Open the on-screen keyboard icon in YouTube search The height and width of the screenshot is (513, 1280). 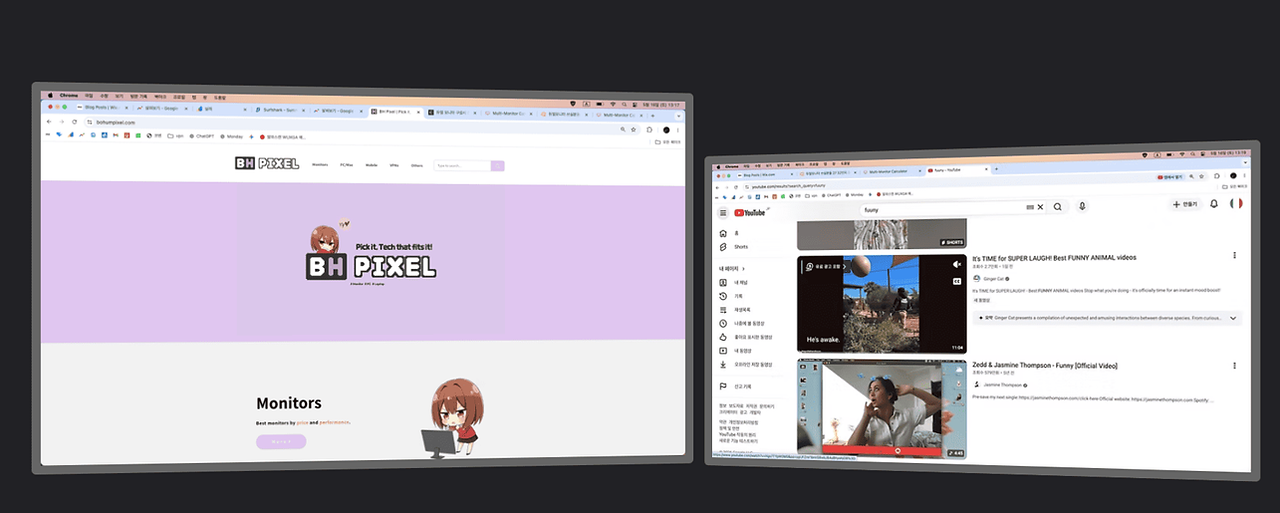coord(1030,207)
